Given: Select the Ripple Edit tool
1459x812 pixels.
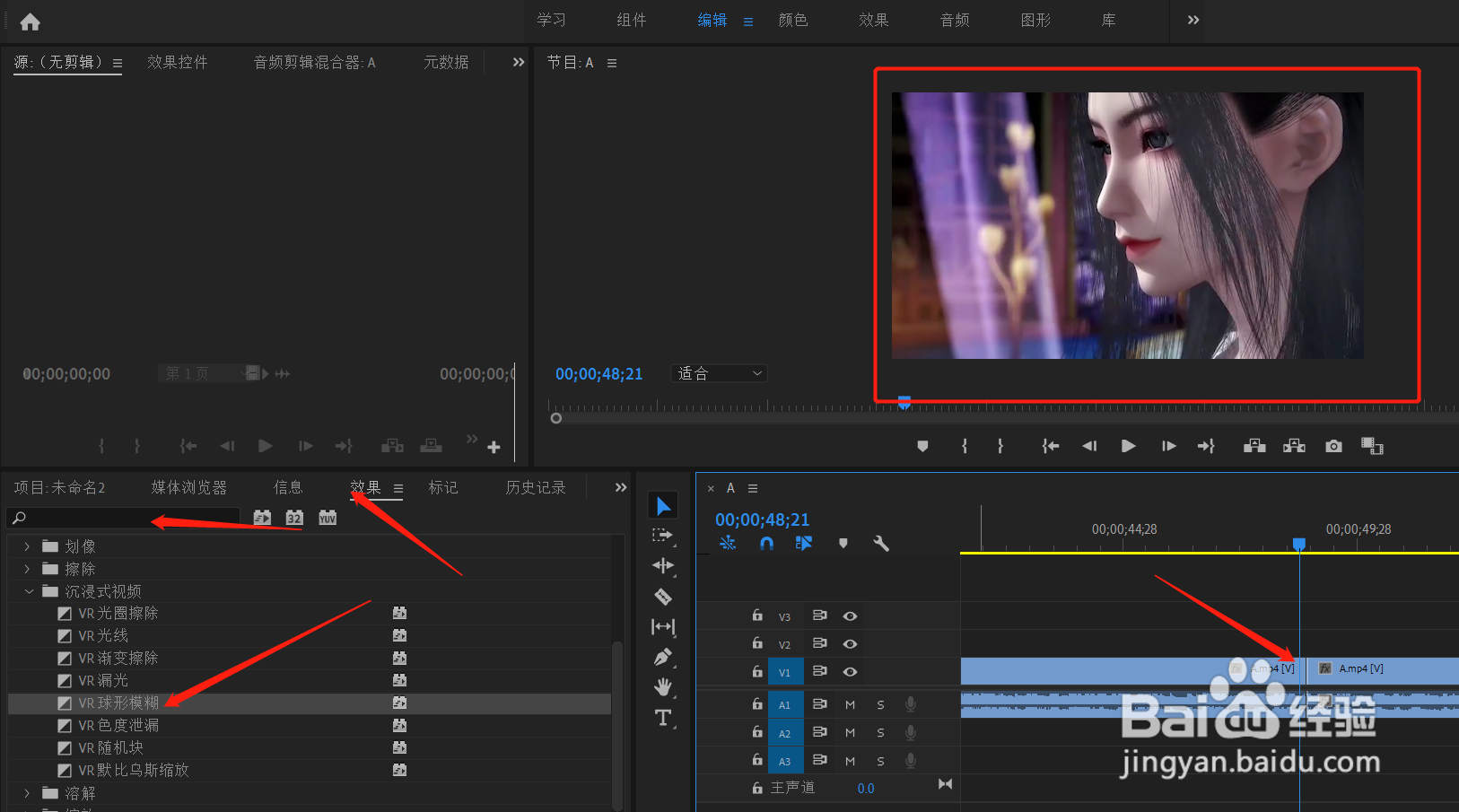Looking at the screenshot, I should [x=663, y=565].
